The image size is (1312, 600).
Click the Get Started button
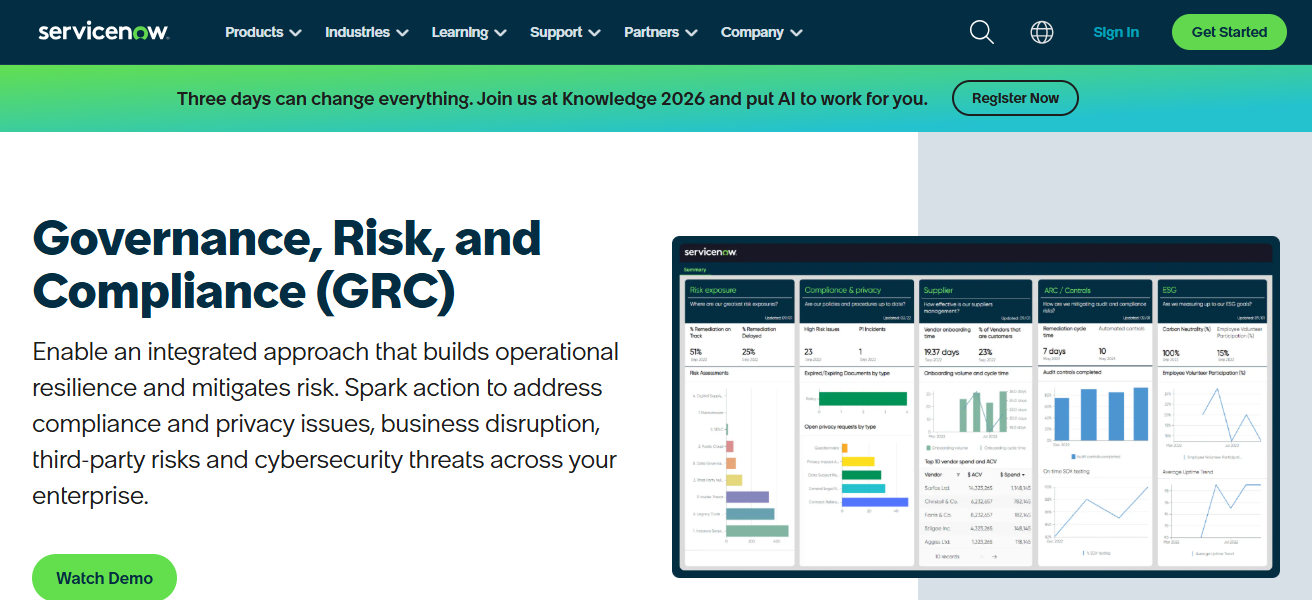(x=1229, y=32)
